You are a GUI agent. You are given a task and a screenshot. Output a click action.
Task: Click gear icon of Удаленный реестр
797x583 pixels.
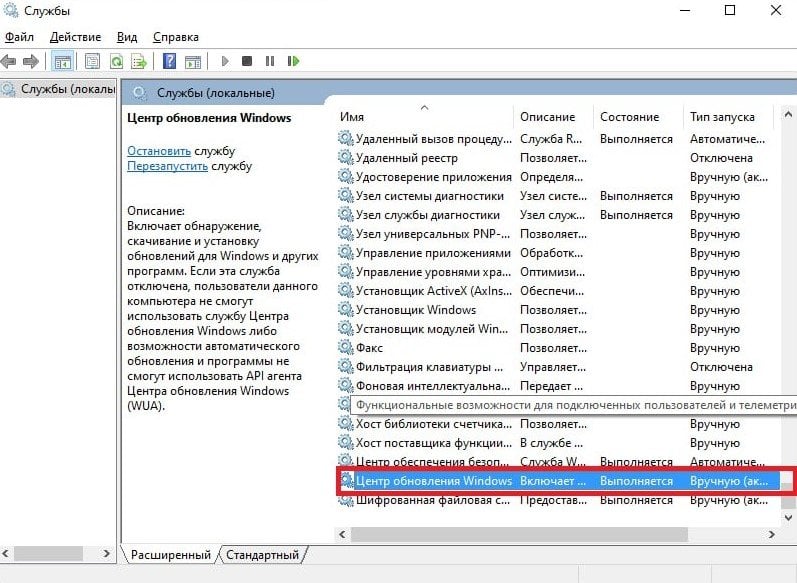[346, 158]
